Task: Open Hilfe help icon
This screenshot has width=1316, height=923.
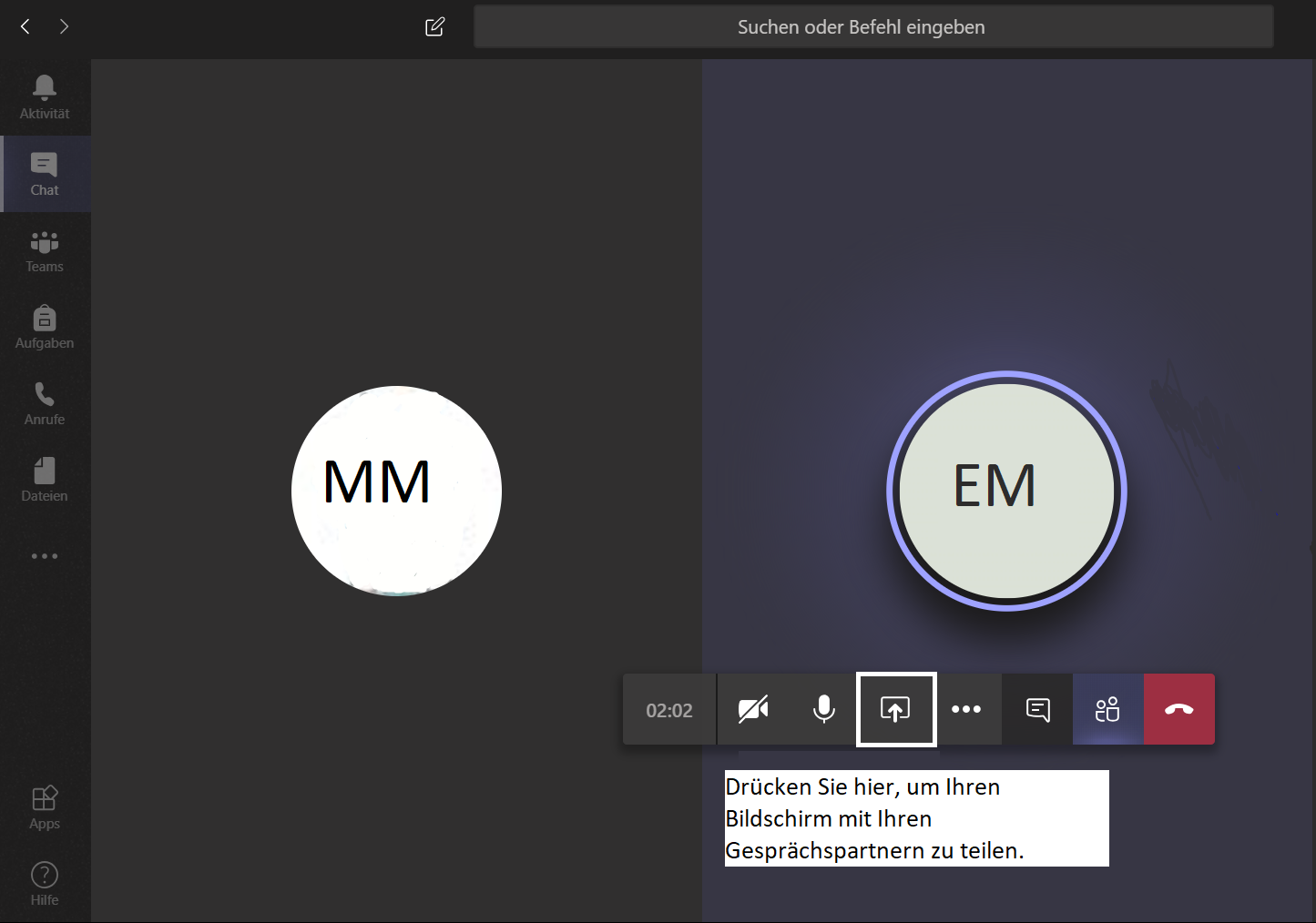Action: click(45, 884)
